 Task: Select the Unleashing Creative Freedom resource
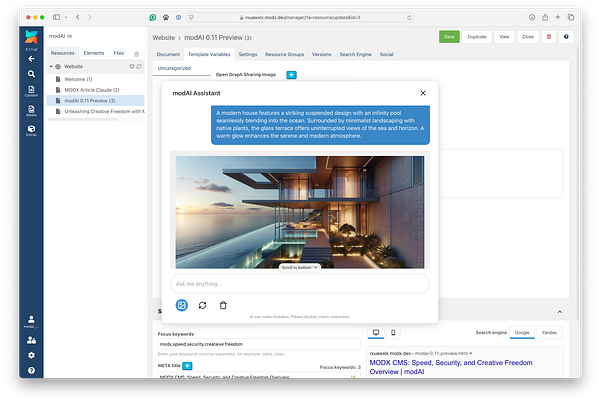tap(95, 111)
